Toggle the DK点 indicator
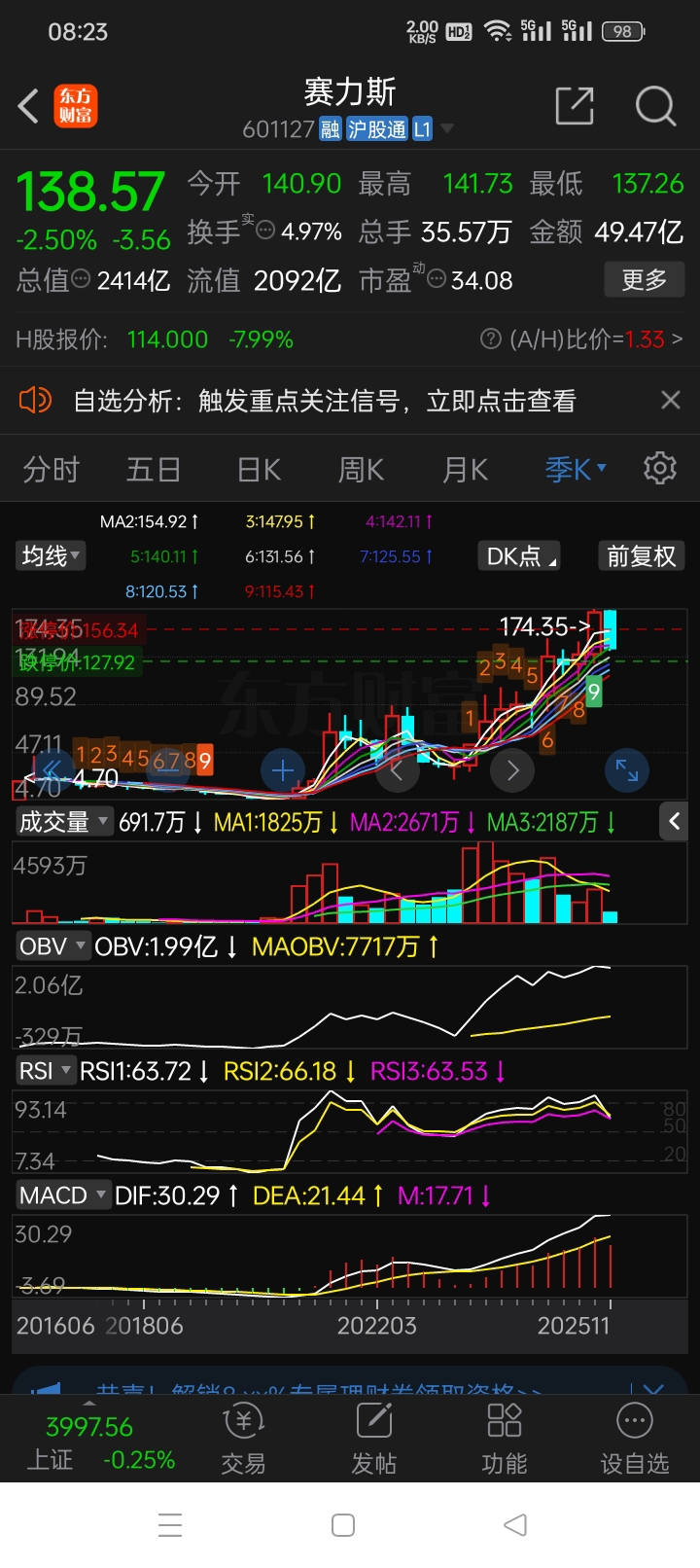The width and height of the screenshot is (700, 1568). coord(518,555)
